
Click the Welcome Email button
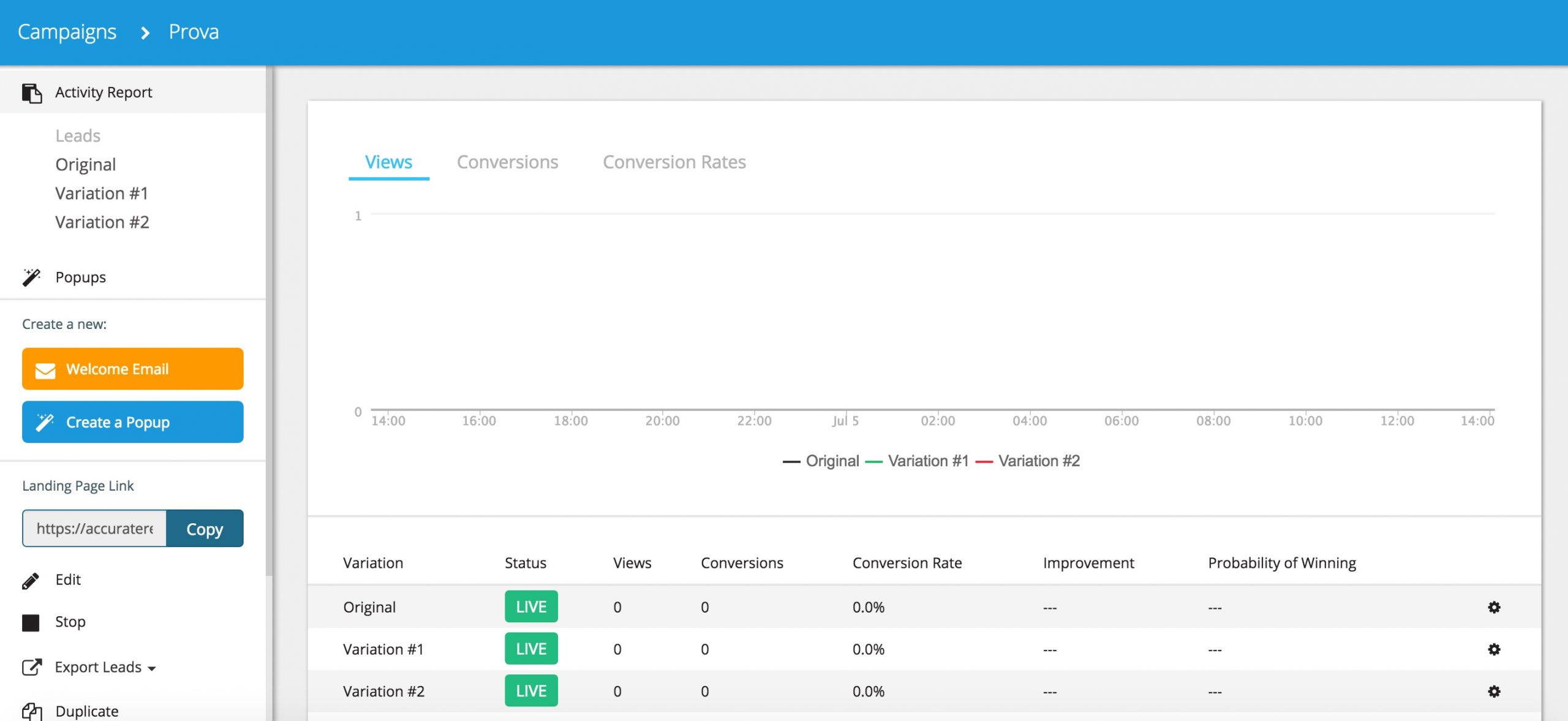click(x=133, y=368)
